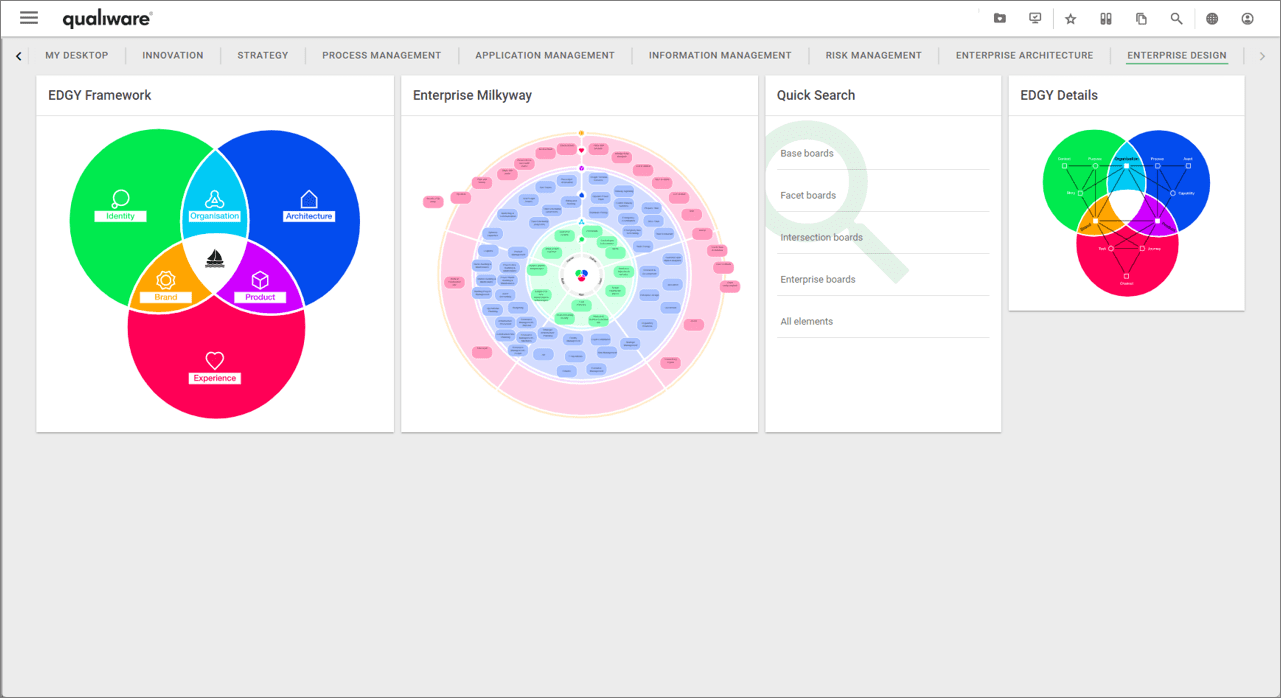The height and width of the screenshot is (698, 1281).
Task: Select Intersection boards link
Action: tap(821, 238)
